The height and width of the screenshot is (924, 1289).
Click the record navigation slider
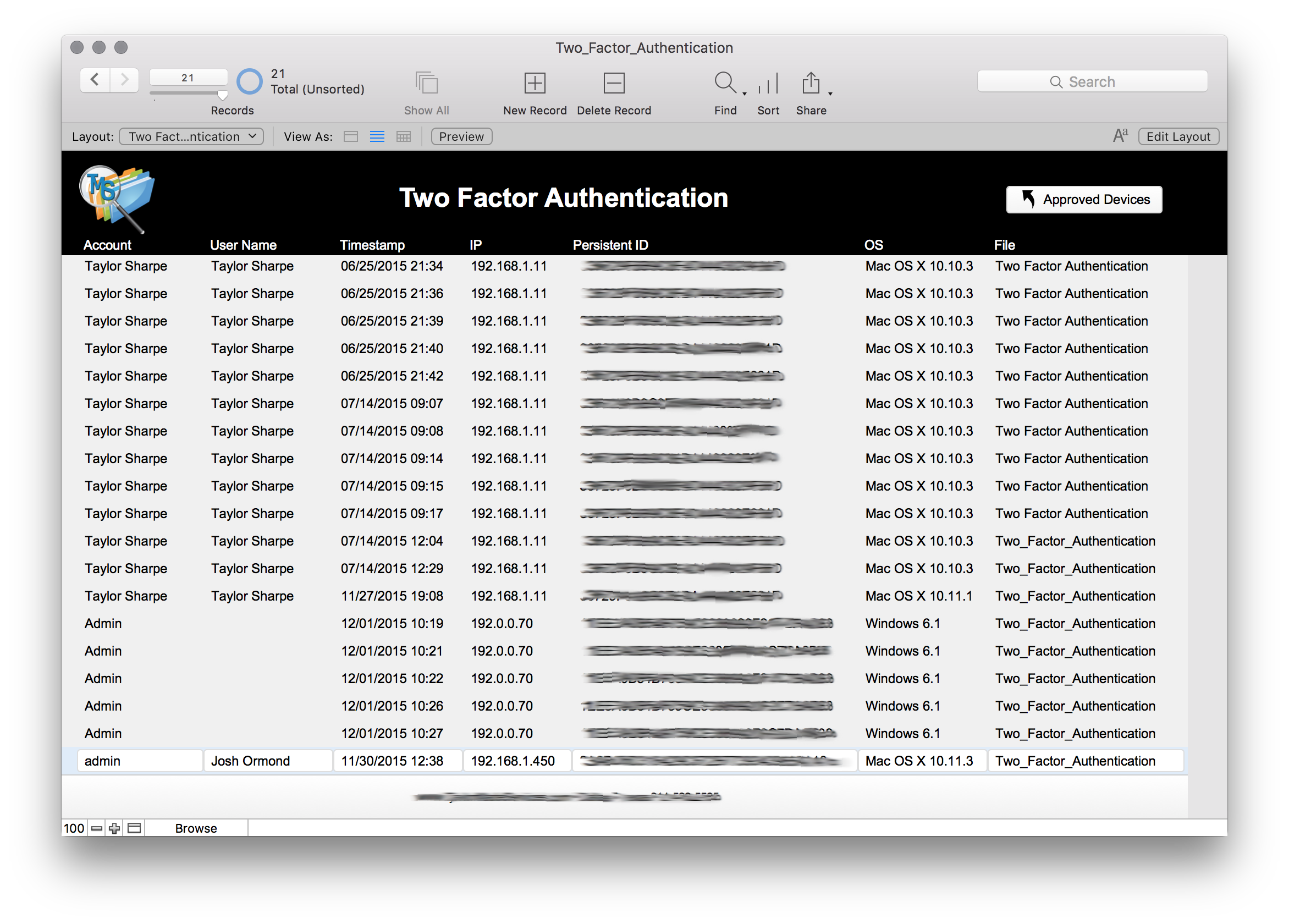tap(188, 93)
